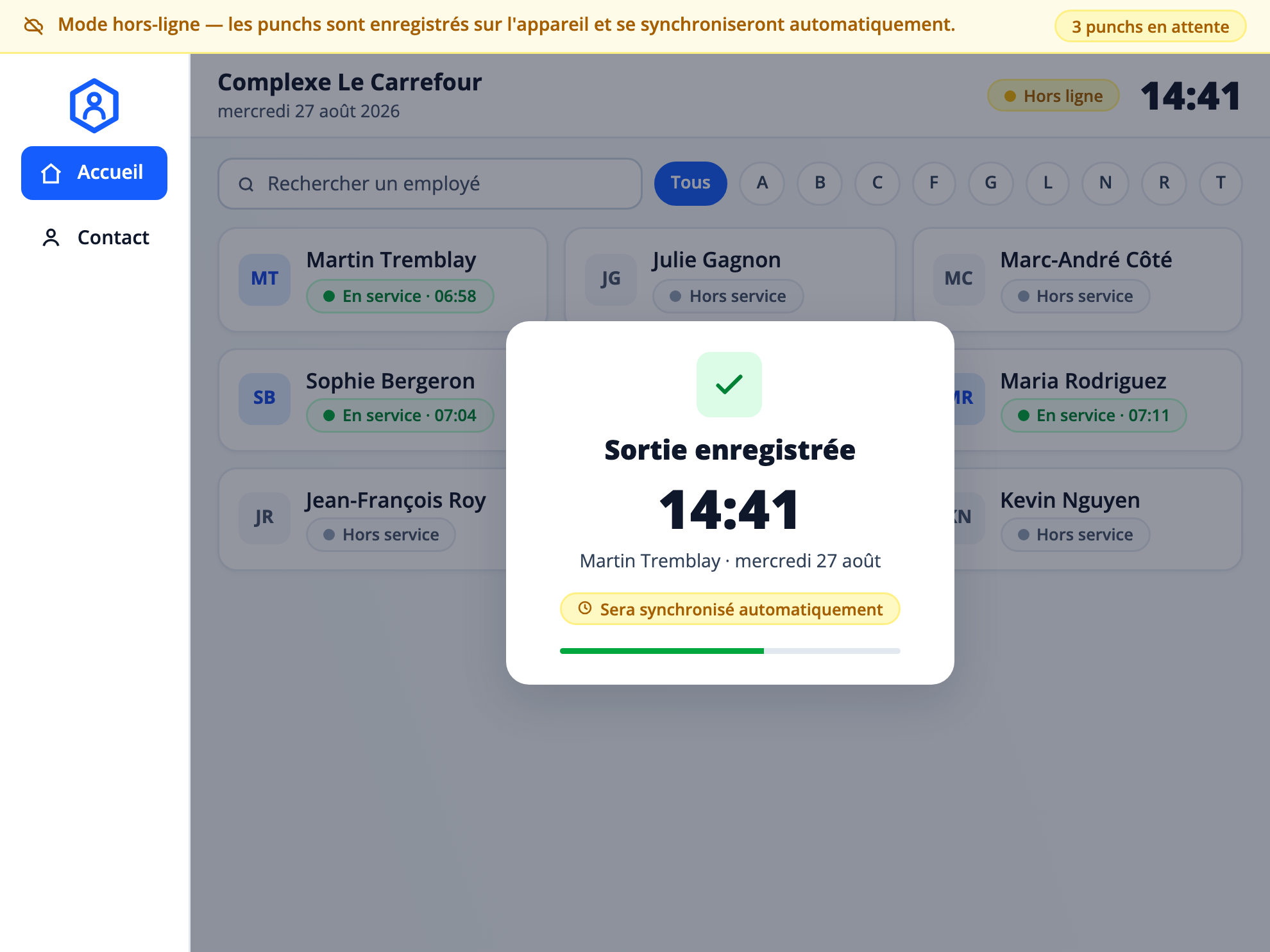Click the JG avatar of Julie Gagnon
Screen dimensions: 1270x952
tap(611, 279)
